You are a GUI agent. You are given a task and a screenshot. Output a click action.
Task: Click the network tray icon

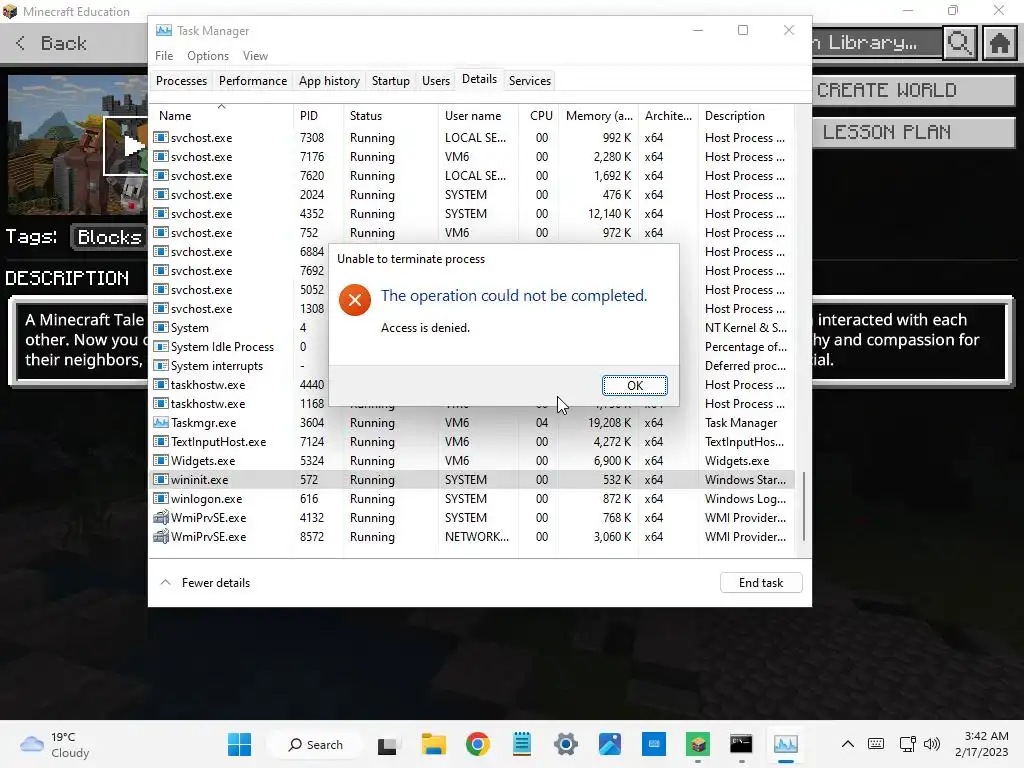click(907, 744)
